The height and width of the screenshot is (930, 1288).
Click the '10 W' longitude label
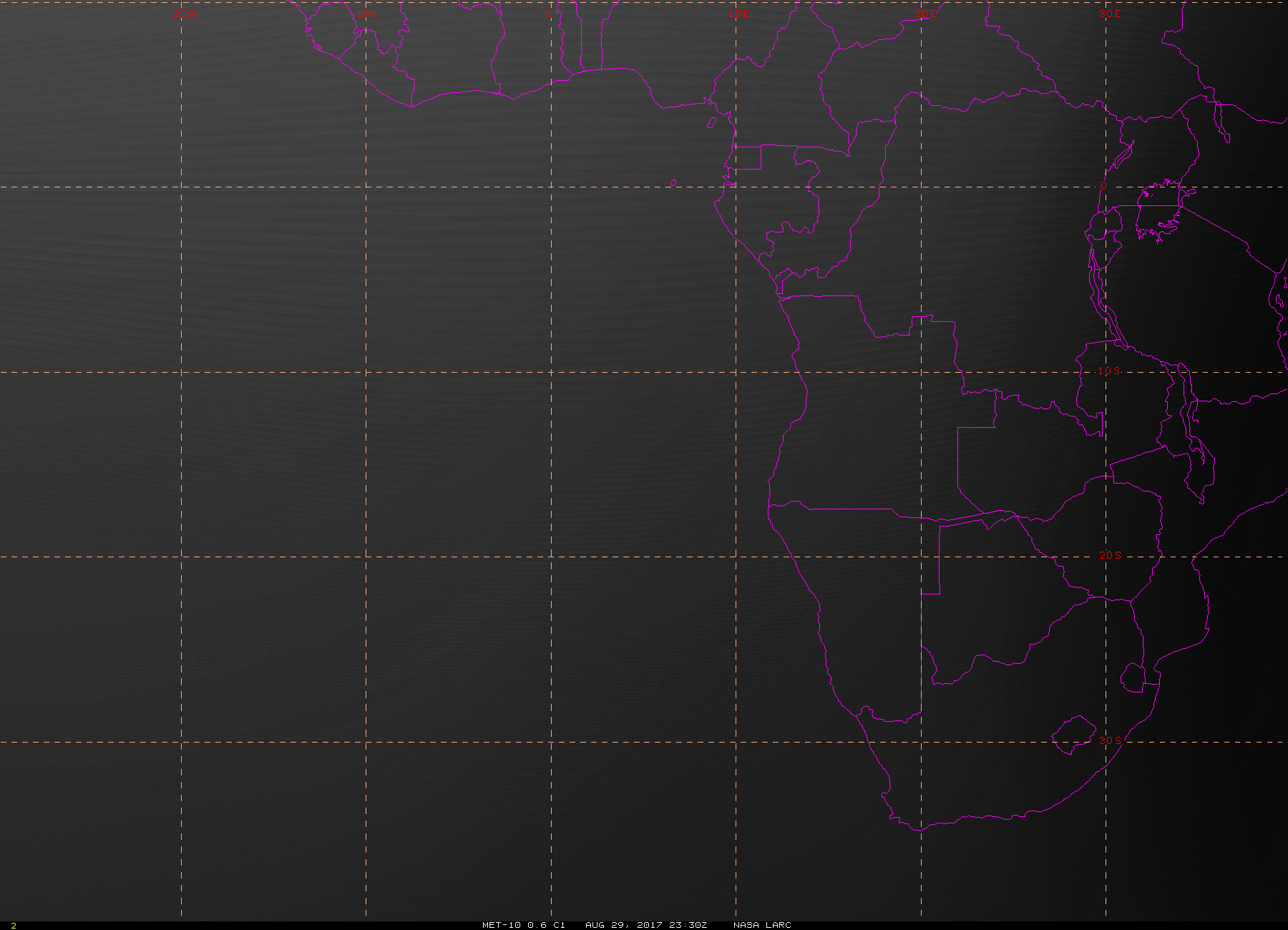click(x=368, y=14)
